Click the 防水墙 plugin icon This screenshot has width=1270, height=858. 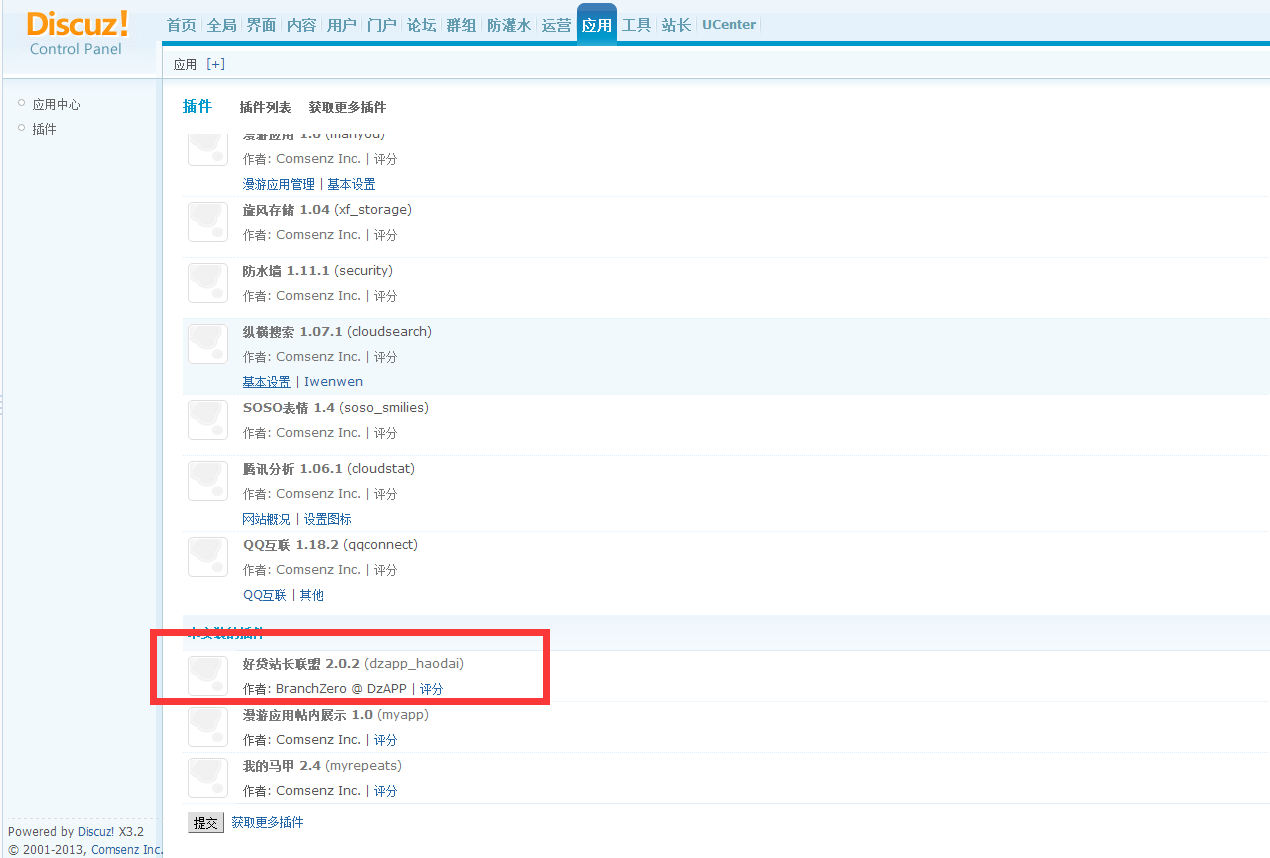pos(208,283)
